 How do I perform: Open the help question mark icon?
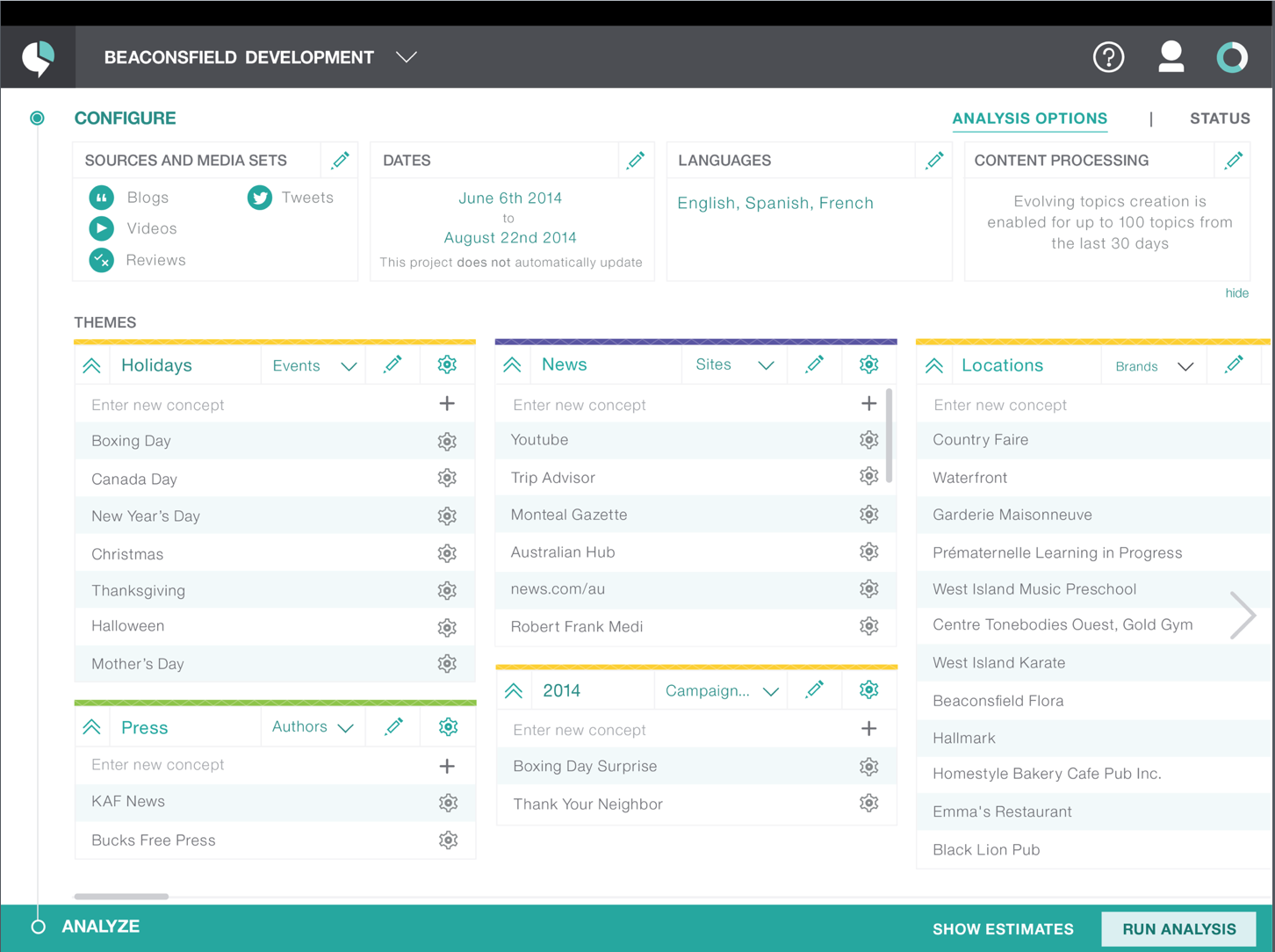click(1108, 57)
